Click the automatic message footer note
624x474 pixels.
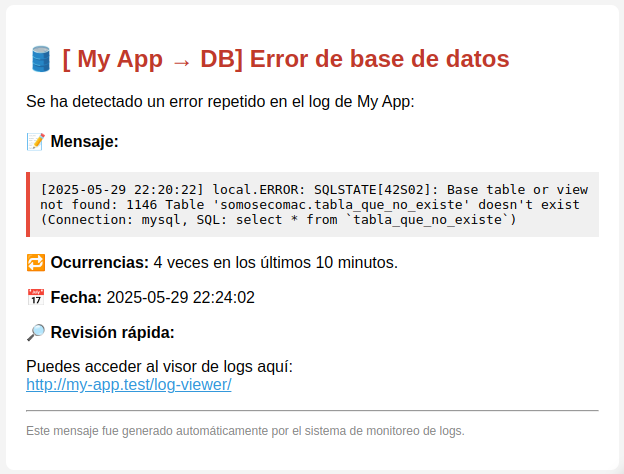pos(245,431)
